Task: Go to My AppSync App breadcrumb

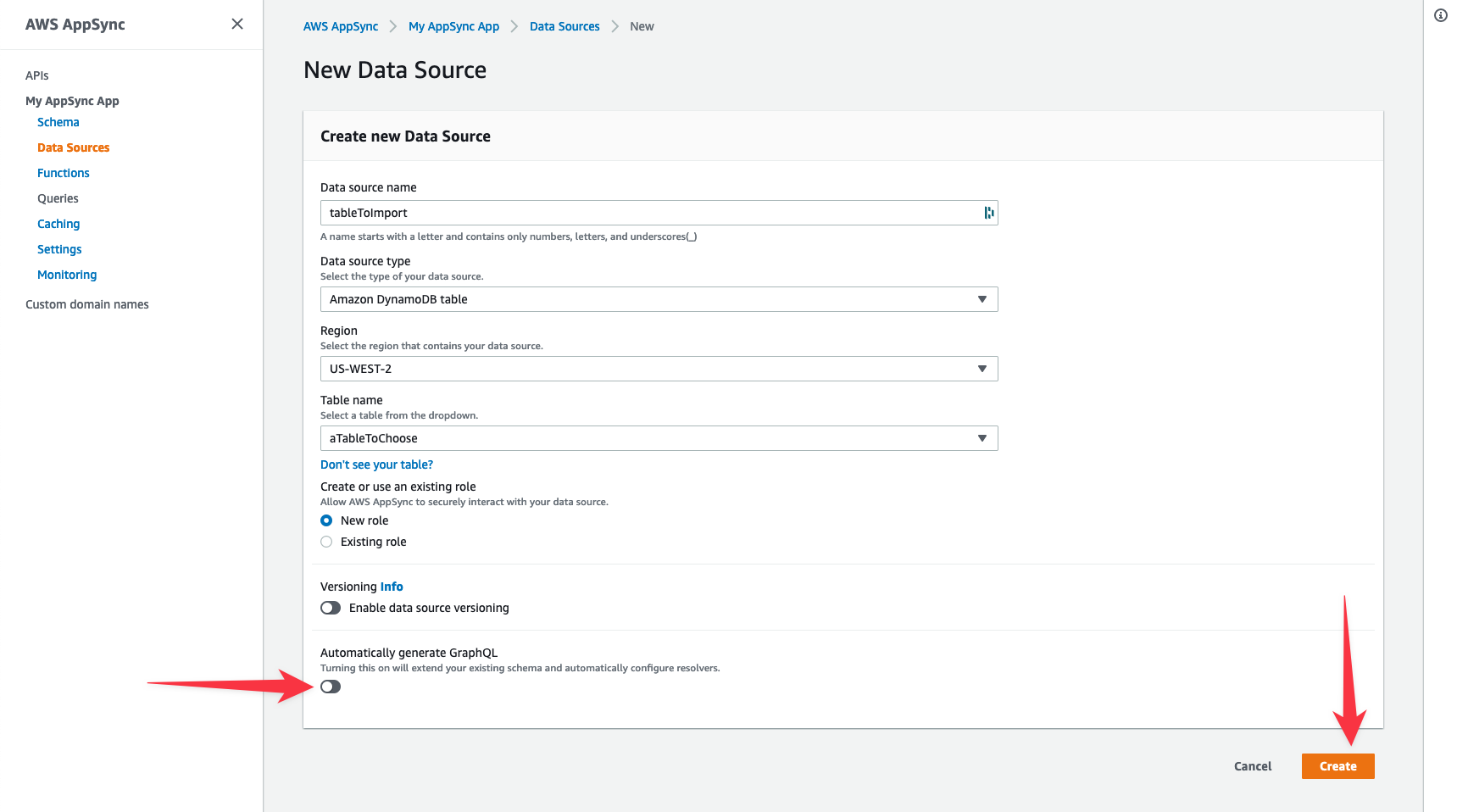Action: click(x=453, y=26)
